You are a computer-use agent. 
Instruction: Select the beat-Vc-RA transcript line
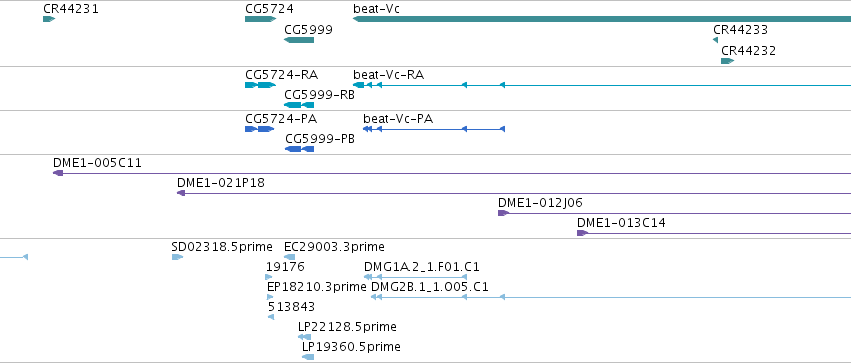coord(602,85)
